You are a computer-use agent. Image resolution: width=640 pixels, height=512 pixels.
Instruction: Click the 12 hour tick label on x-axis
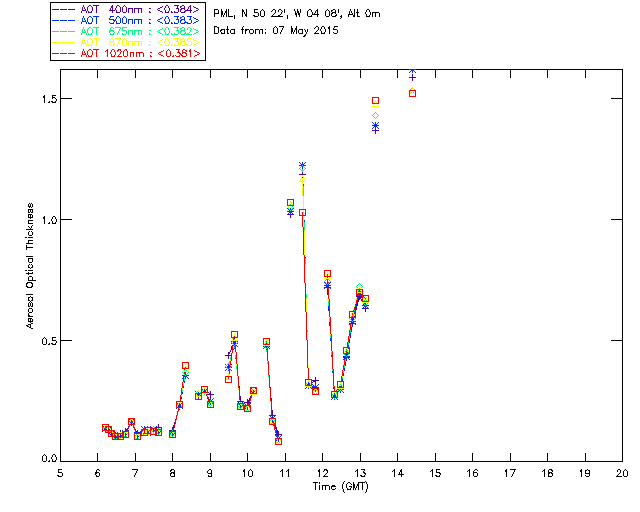point(323,473)
